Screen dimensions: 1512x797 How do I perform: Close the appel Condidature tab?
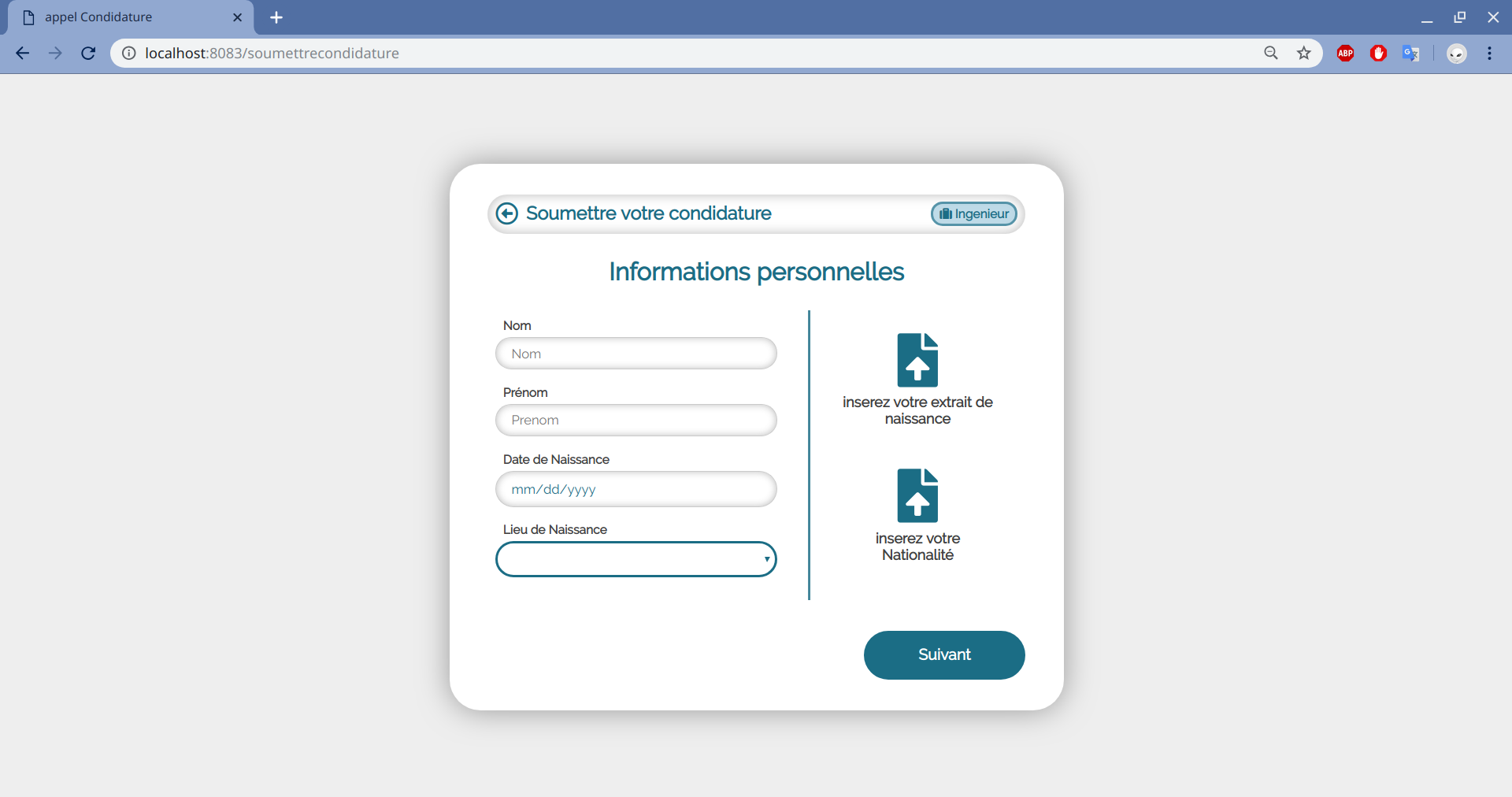click(237, 17)
